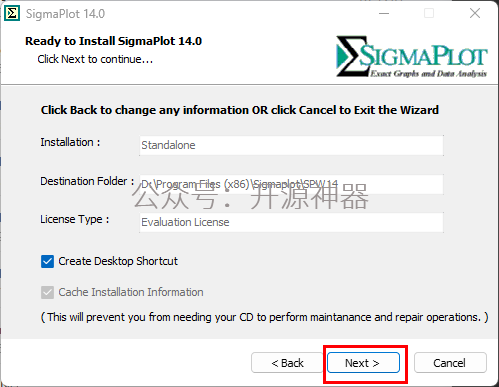Uncheck the Create Desktop Shortcut checkbox
The height and width of the screenshot is (387, 499).
[47, 261]
